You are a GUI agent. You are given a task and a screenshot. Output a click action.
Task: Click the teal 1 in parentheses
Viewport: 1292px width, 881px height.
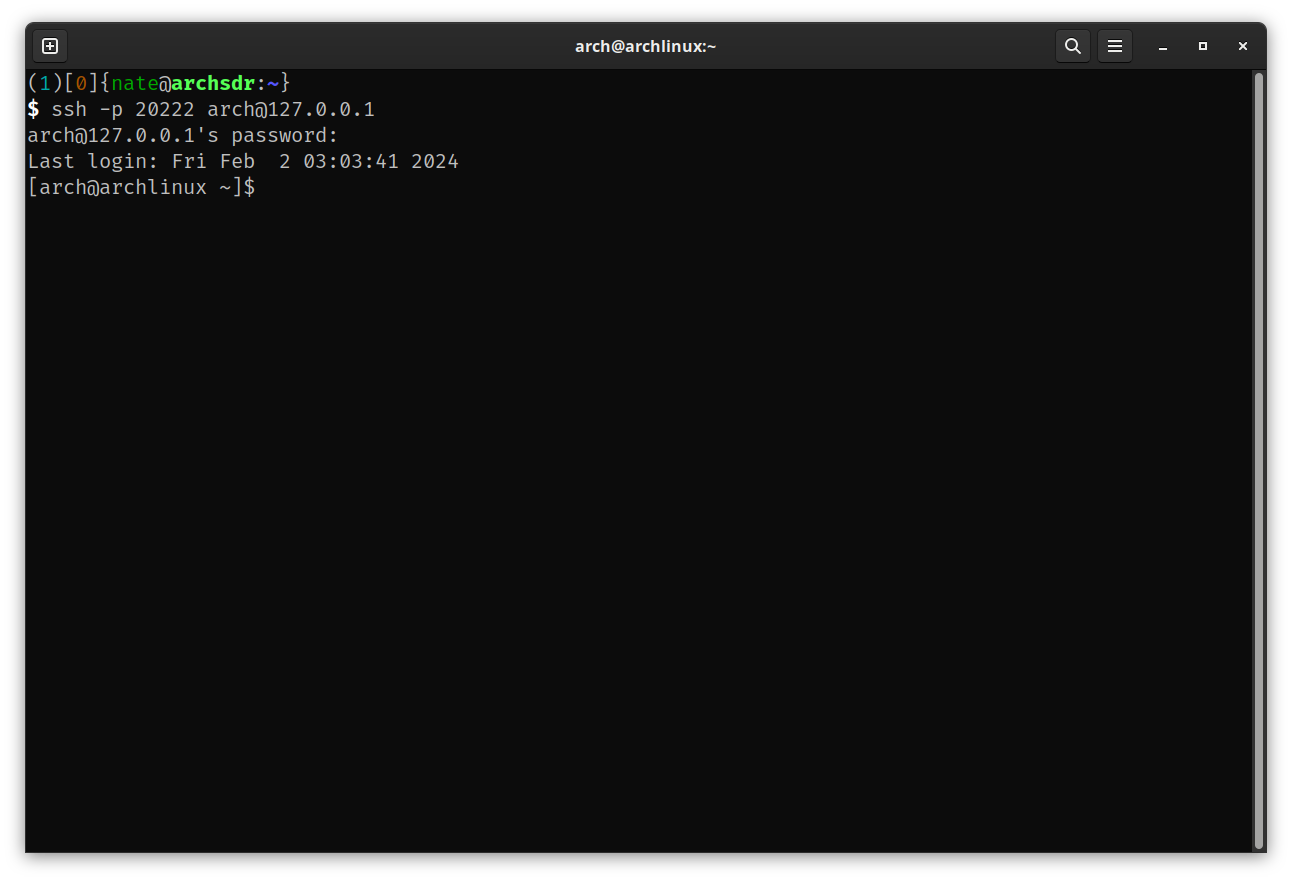[x=45, y=83]
